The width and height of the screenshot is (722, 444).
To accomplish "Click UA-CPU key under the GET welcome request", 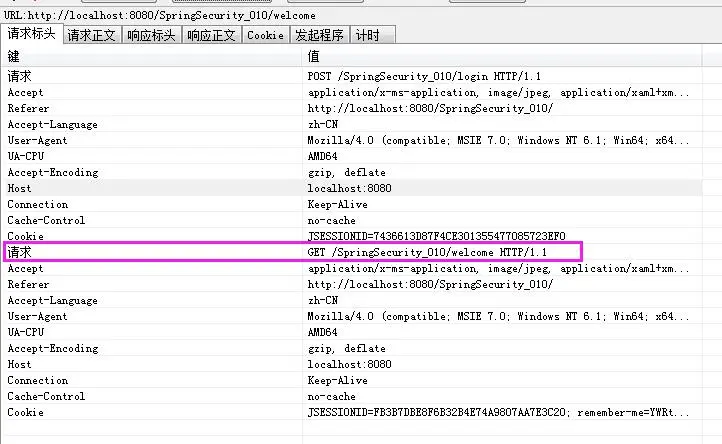I will click(x=26, y=332).
